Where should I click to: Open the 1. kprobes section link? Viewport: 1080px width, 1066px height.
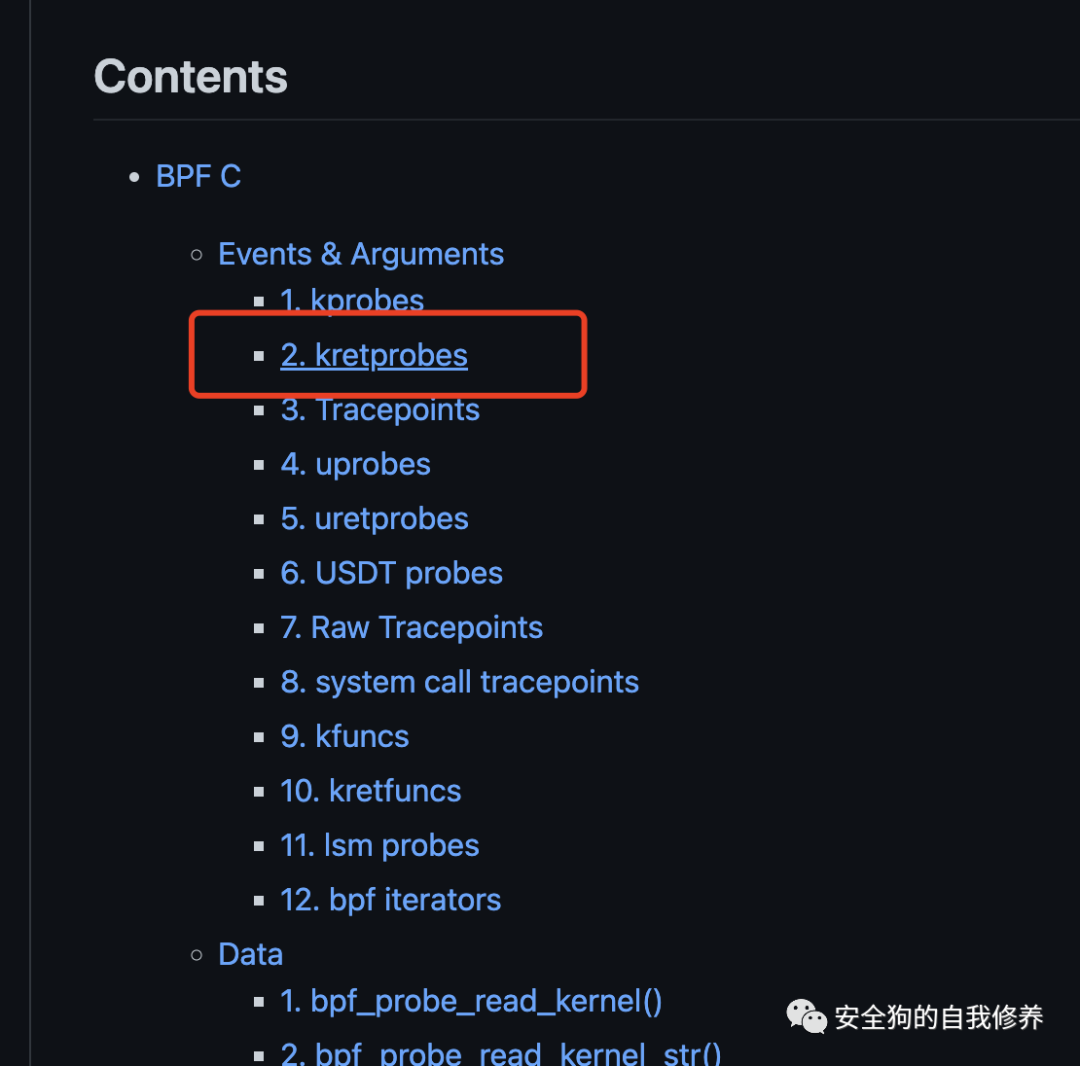[x=352, y=301]
